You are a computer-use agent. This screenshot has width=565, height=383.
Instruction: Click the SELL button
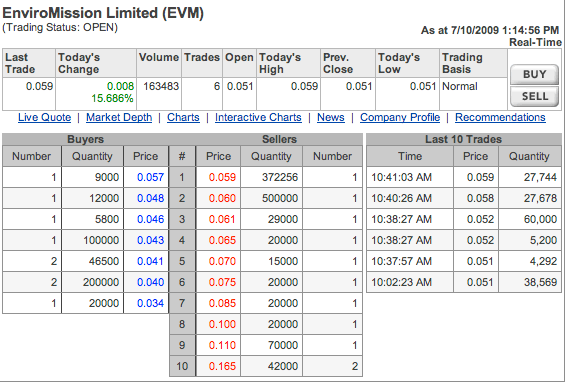pos(534,96)
